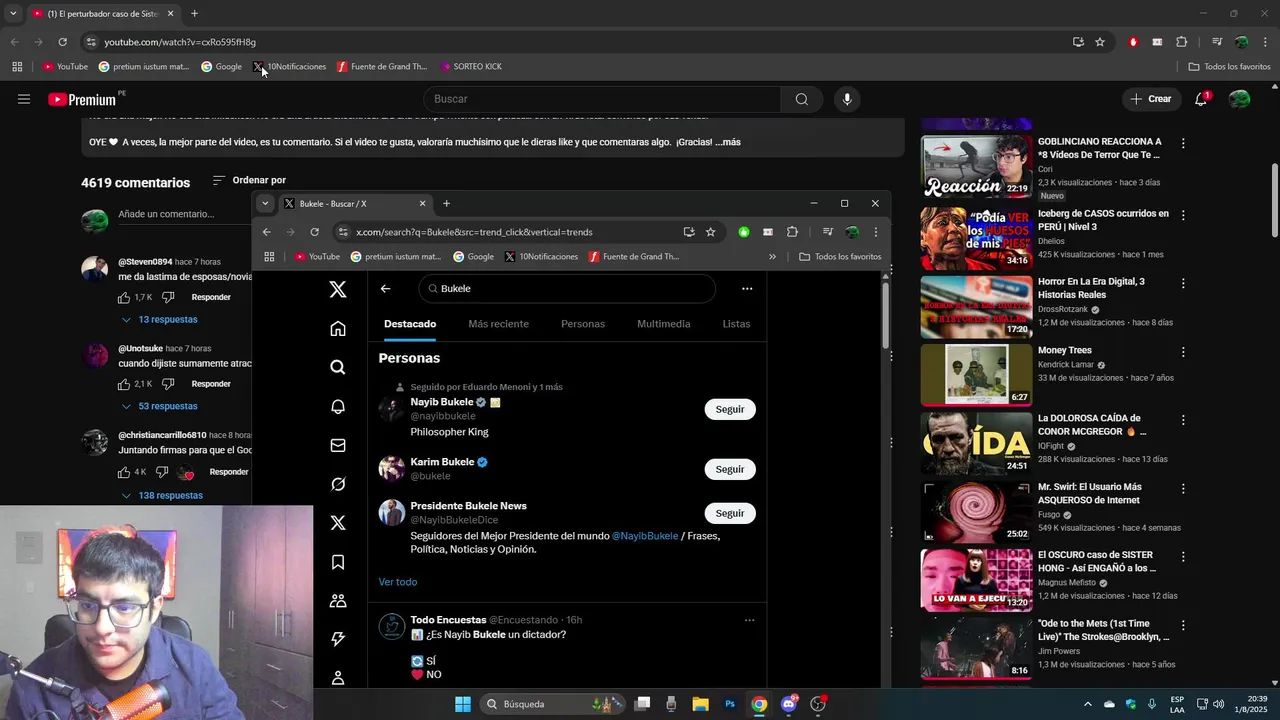Open Bookmarks icon in X sidebar
1280x720 pixels.
338,562
